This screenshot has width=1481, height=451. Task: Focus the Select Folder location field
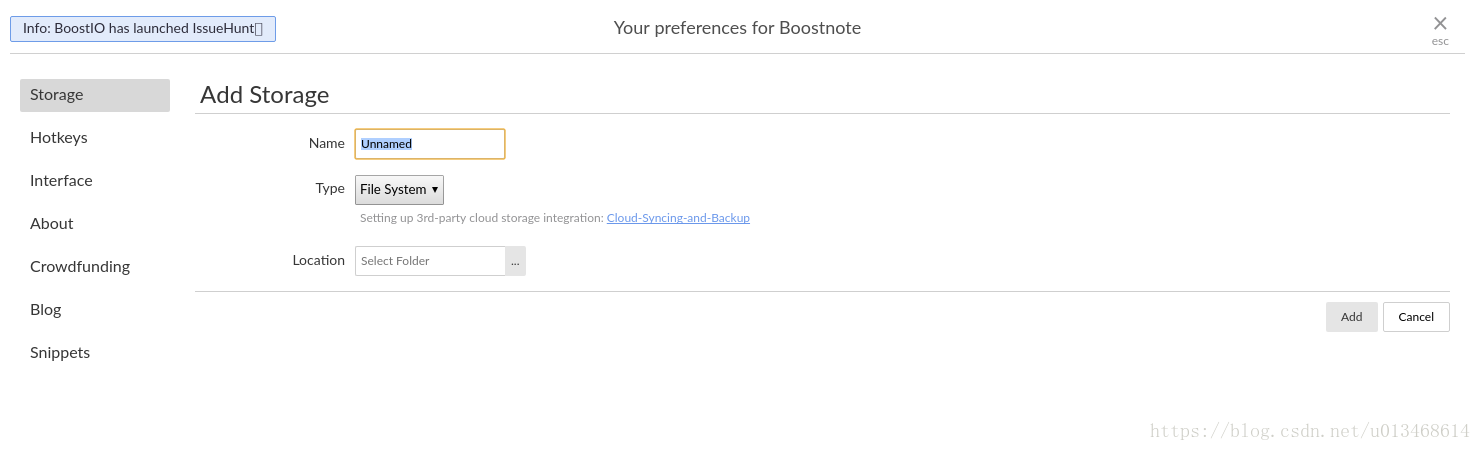[430, 261]
